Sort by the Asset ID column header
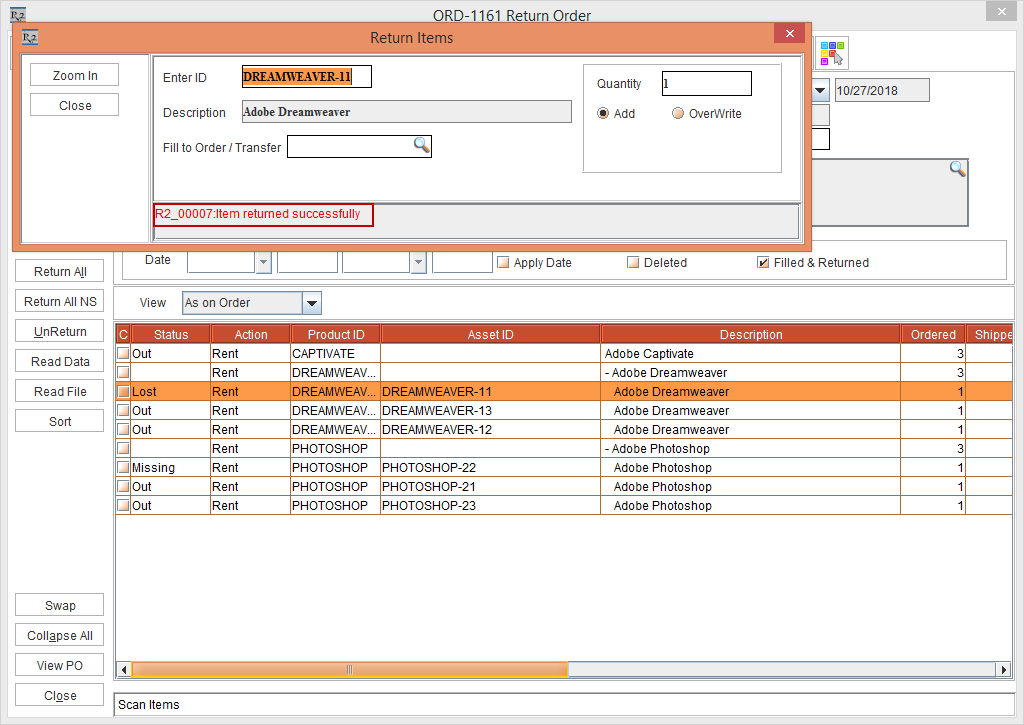Image resolution: width=1024 pixels, height=725 pixels. pos(490,334)
